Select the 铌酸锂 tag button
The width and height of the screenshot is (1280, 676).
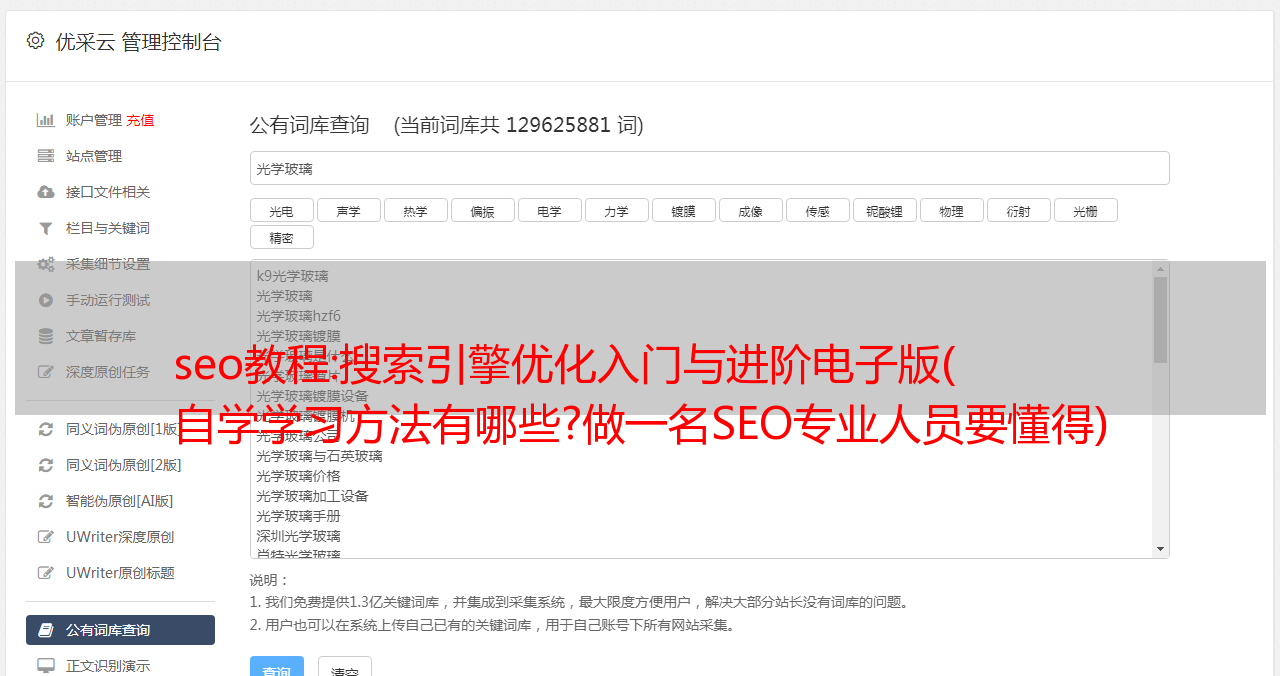click(884, 210)
